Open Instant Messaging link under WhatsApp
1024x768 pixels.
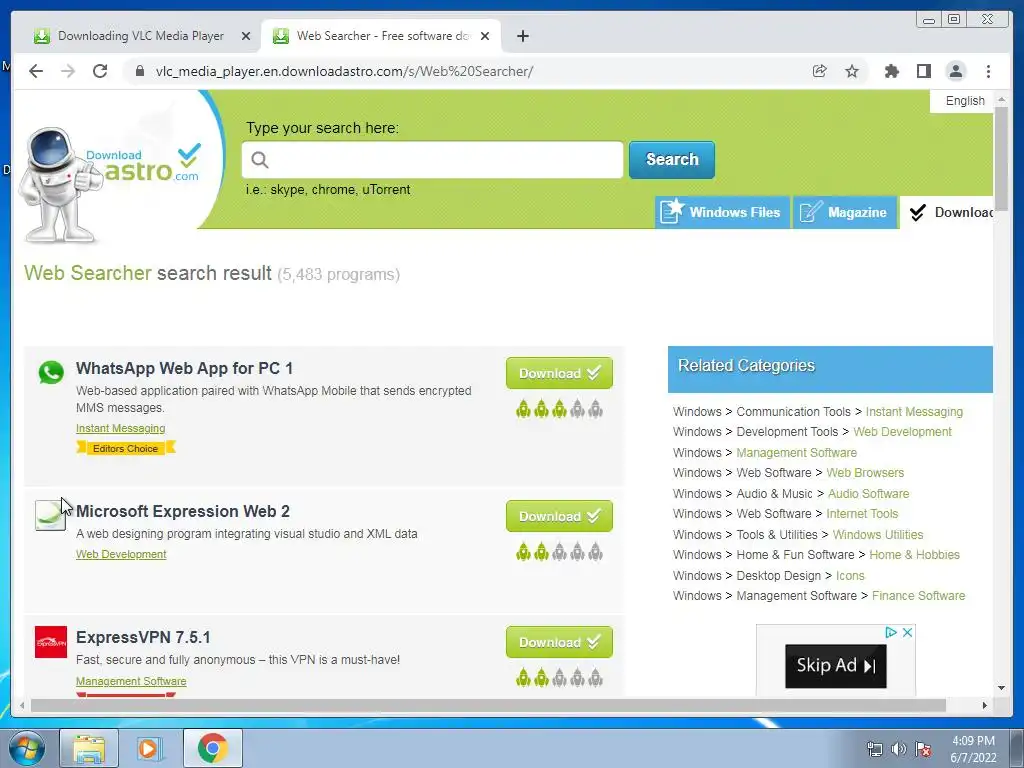pos(120,428)
